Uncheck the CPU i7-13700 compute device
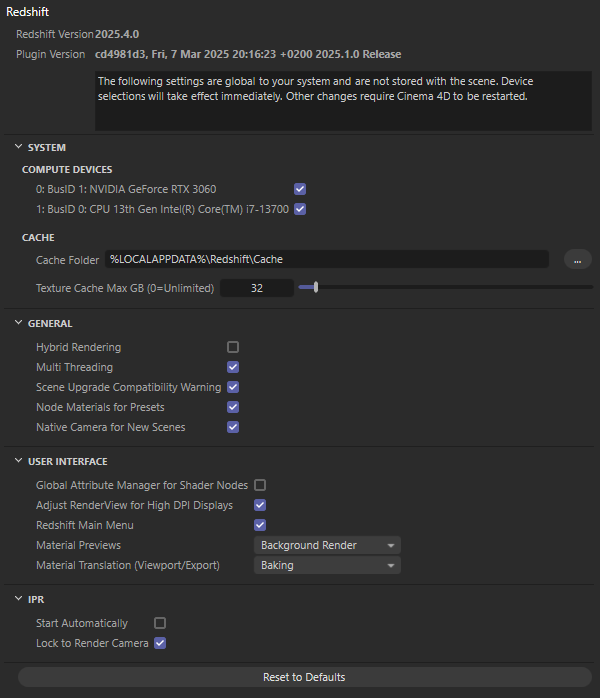Screen dimensions: 600x698 300,209
